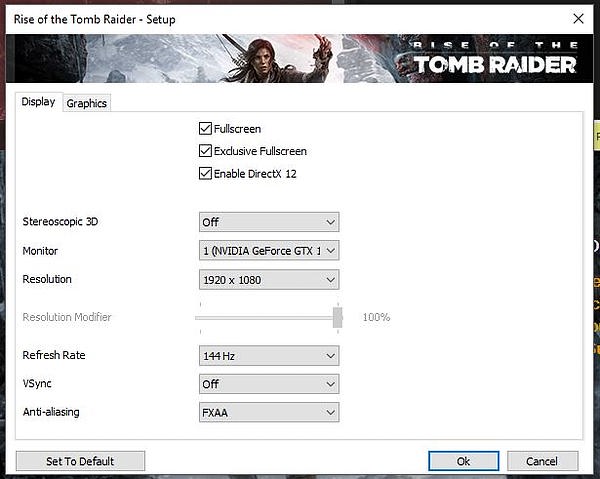Image resolution: width=600 pixels, height=479 pixels.
Task: Open the Refresh Rate dropdown showing 144 Hz
Action: coord(269,356)
